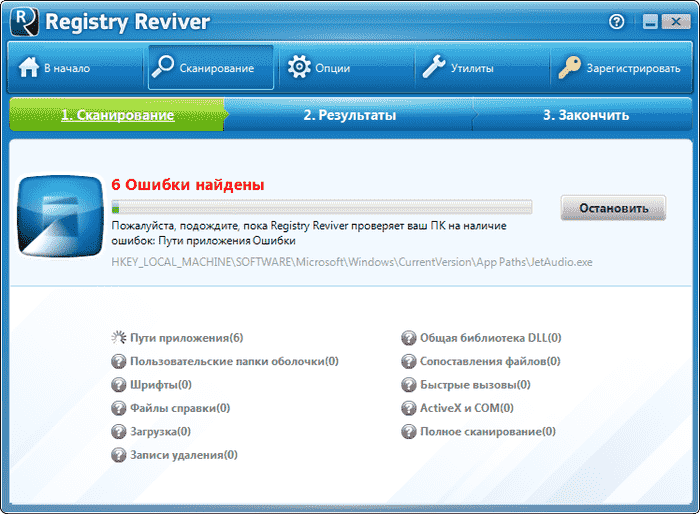Click the magnifier icon for Сканирование
Image resolution: width=700 pixels, height=514 pixels.
pyautogui.click(x=163, y=68)
